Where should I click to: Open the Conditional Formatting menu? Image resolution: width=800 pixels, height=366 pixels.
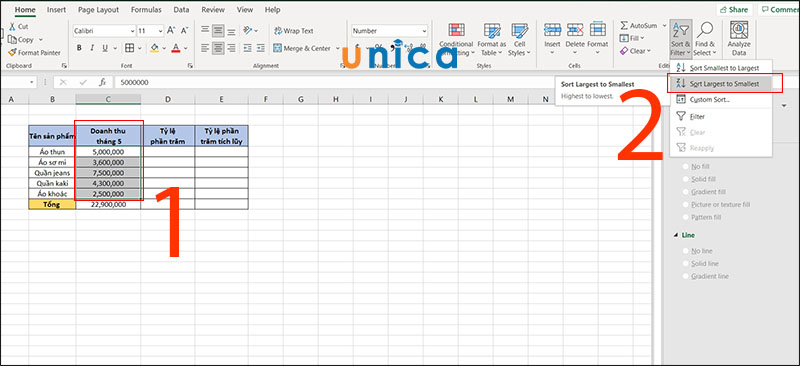tap(456, 39)
